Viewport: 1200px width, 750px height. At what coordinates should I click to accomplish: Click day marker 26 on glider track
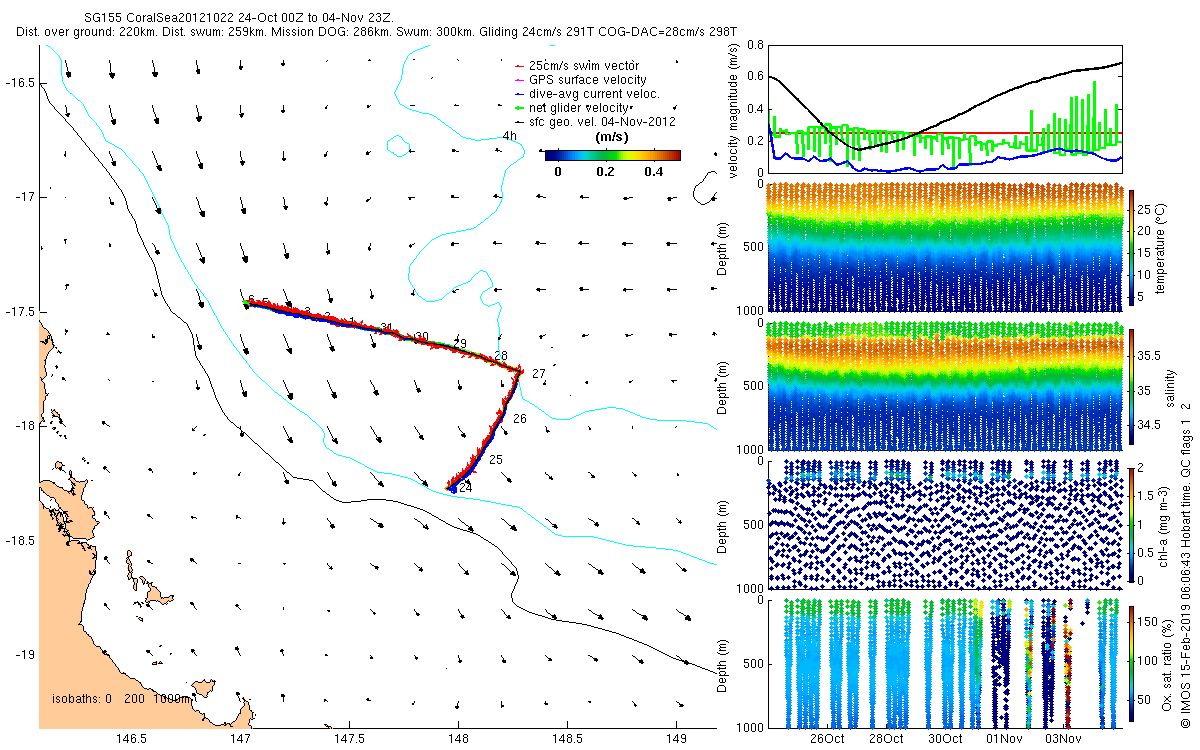coord(519,418)
